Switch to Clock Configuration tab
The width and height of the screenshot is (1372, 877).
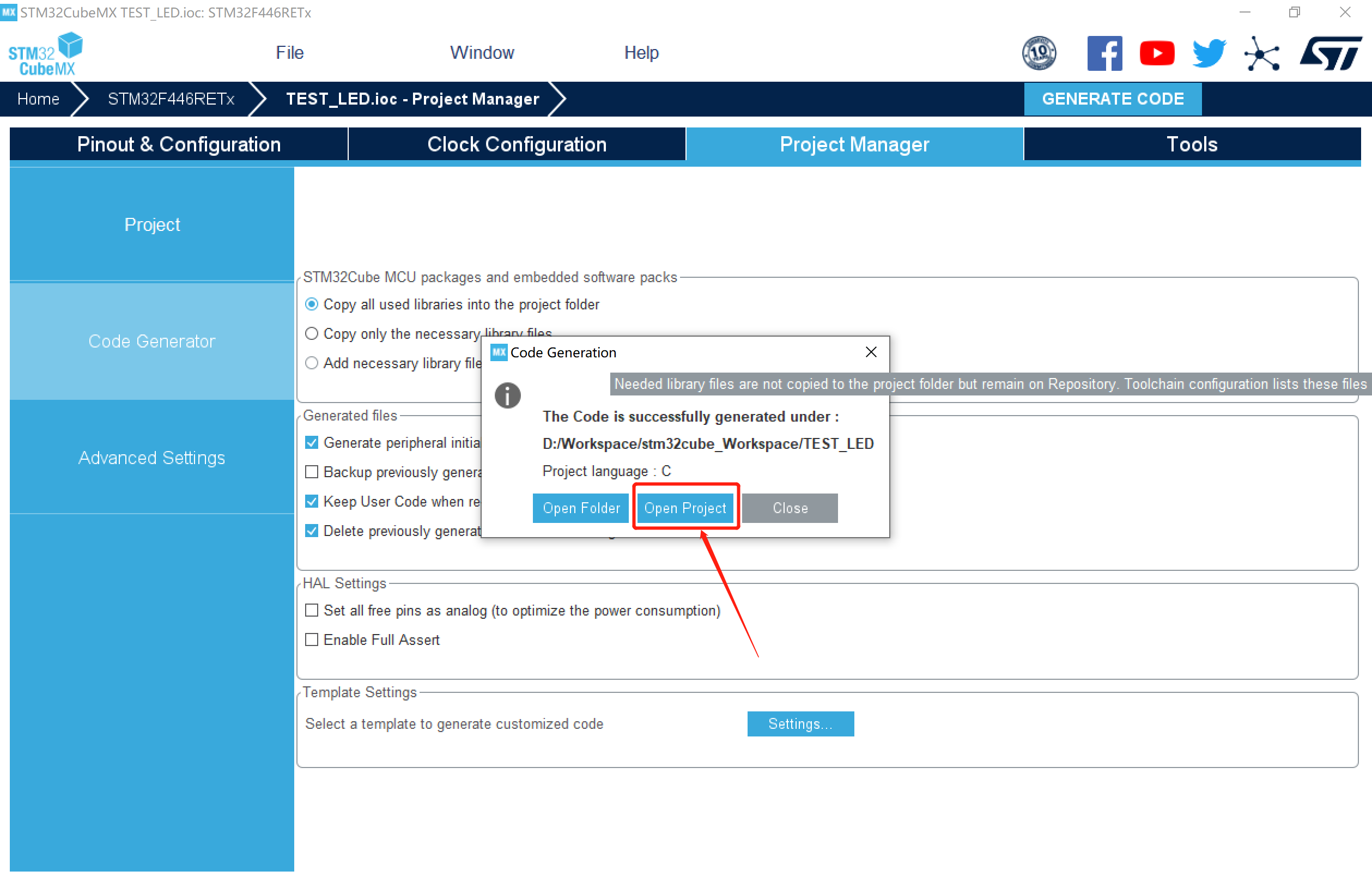point(516,144)
